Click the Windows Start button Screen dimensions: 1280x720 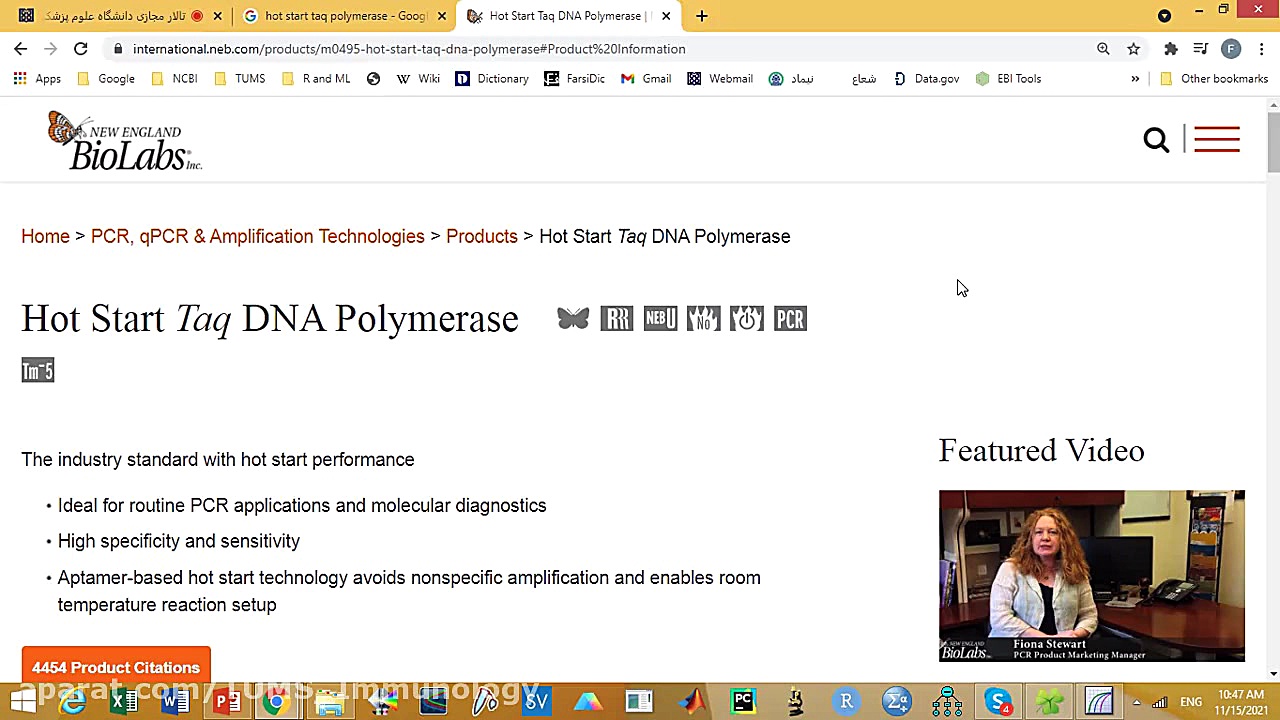point(22,702)
